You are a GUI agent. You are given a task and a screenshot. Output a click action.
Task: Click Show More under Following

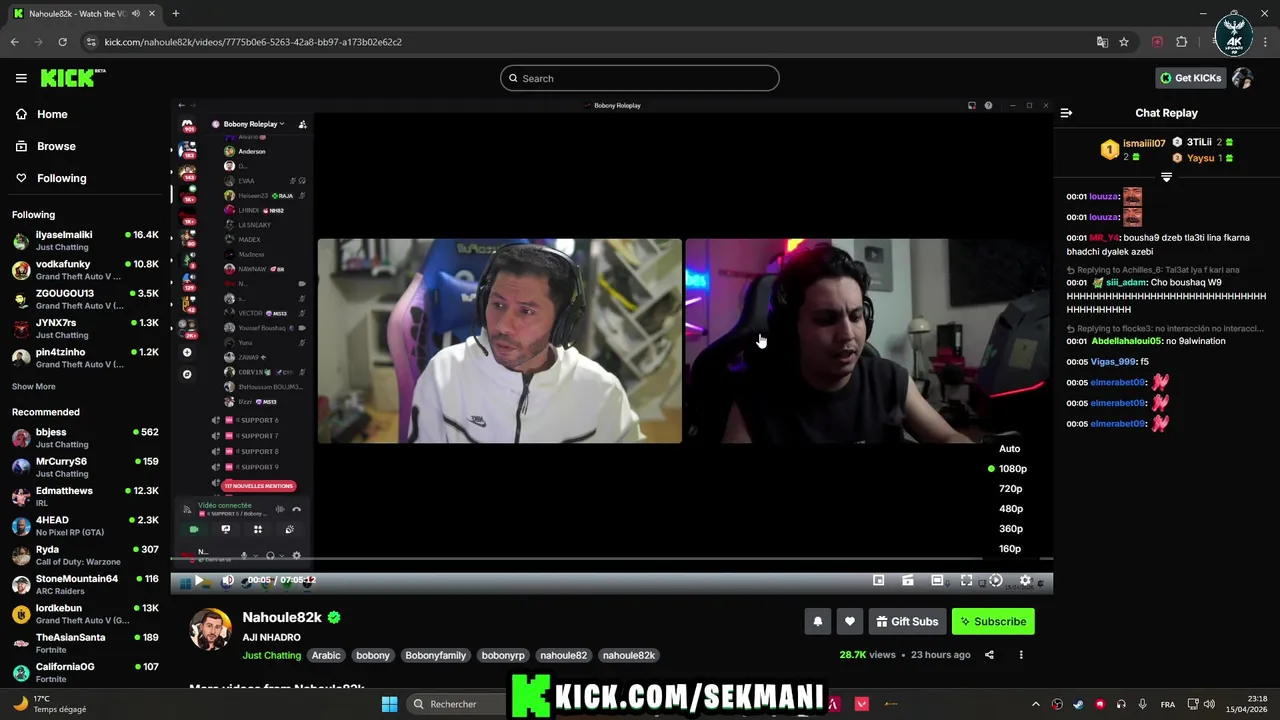(34, 387)
